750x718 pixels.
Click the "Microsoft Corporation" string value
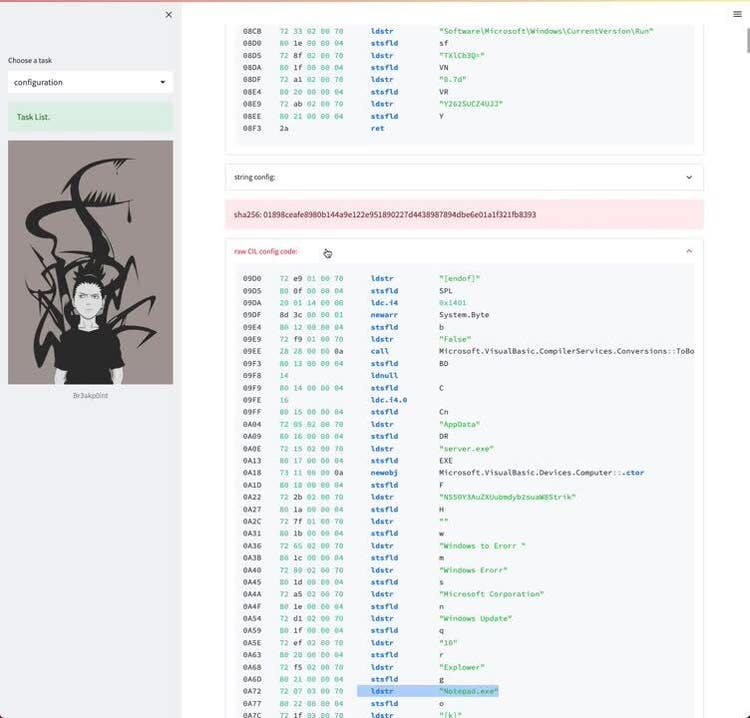coord(491,594)
